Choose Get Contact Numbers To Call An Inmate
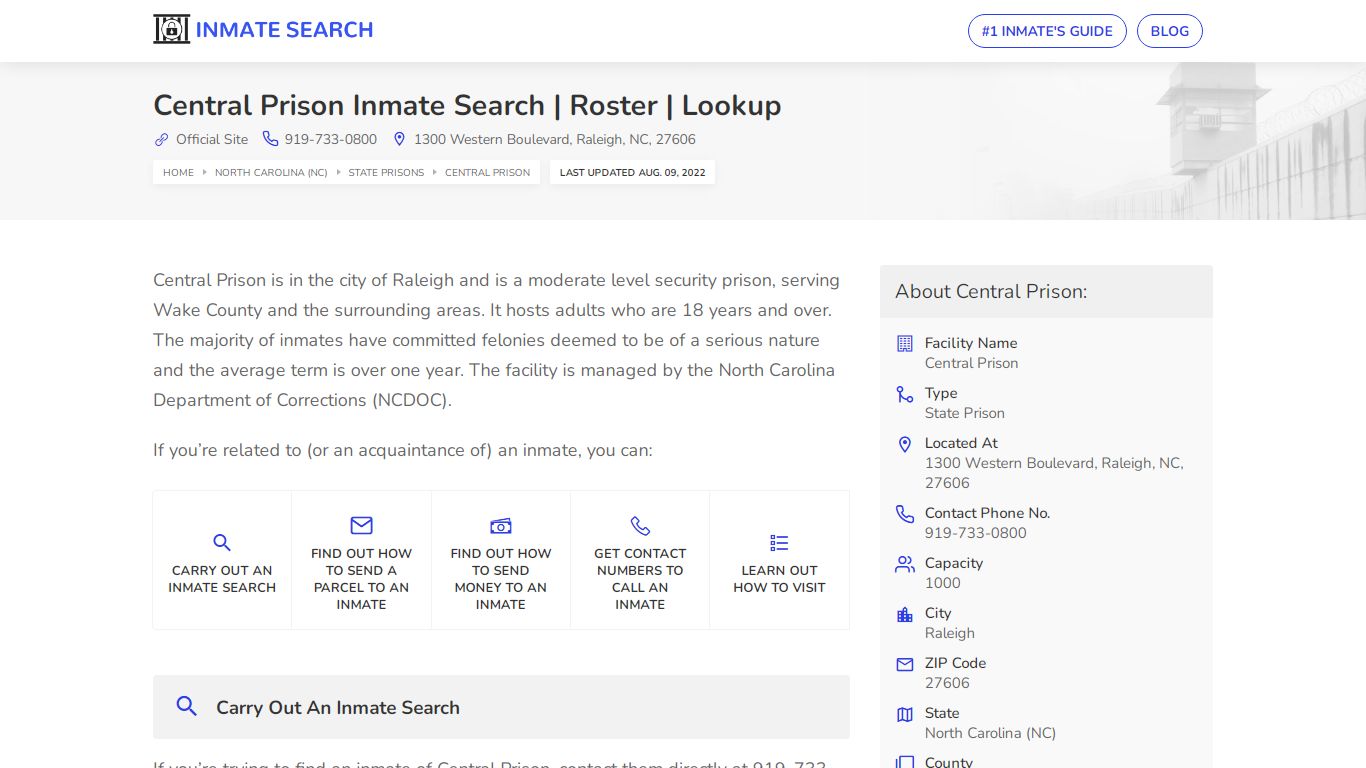The height and width of the screenshot is (768, 1366). click(x=640, y=560)
